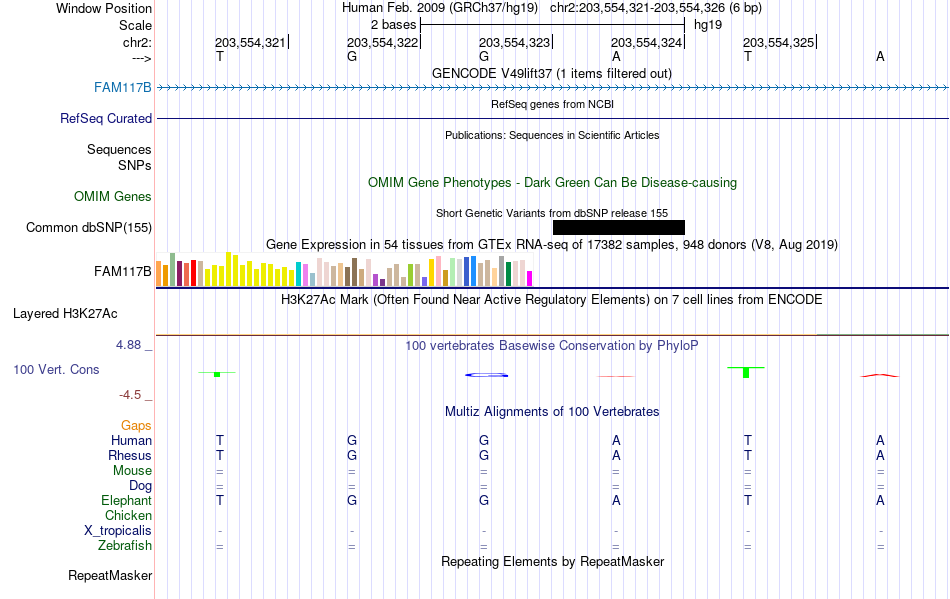Viewport: 950px width, 599px height.
Task: Click the 'GENCODE V49lift37 (1 items filtered out)' title
Action: point(552,73)
